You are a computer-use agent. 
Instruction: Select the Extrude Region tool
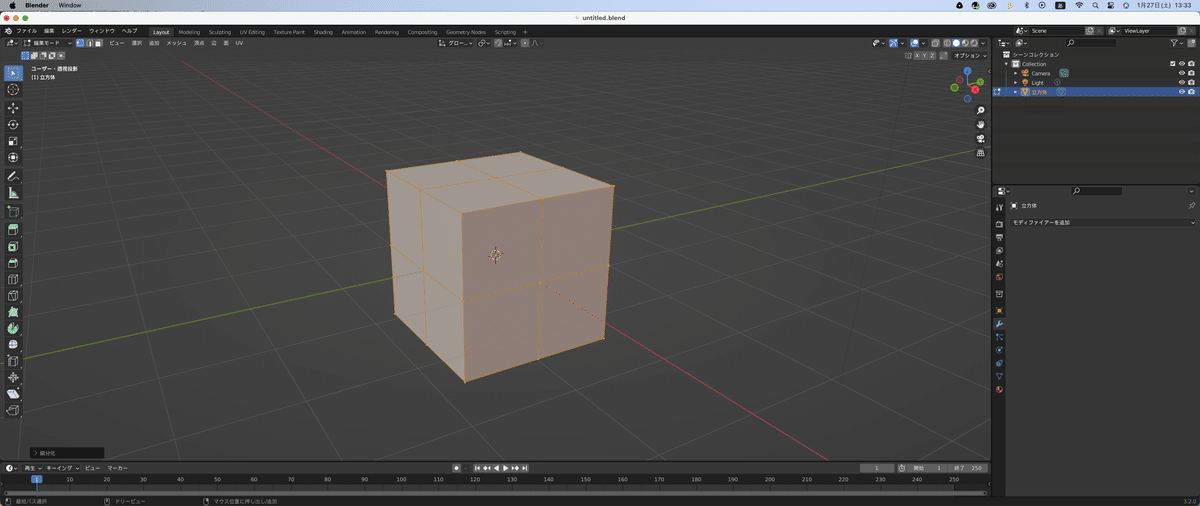[x=13, y=230]
